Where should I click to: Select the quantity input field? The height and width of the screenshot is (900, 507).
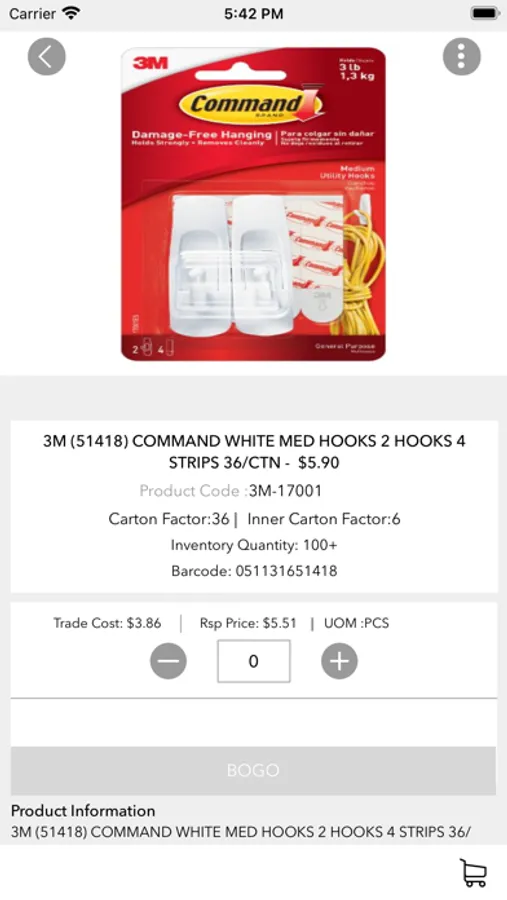pos(254,661)
